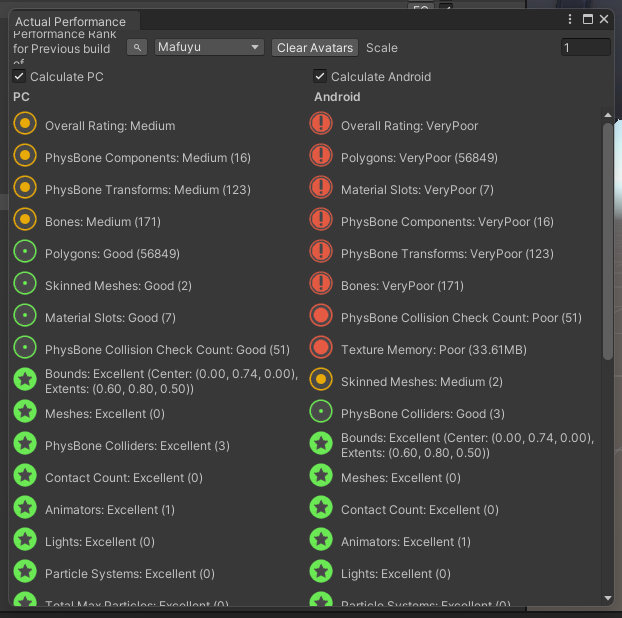The width and height of the screenshot is (622, 618).
Task: Select text 'Animators: Excellent (1)' in PC column
Action: point(110,510)
